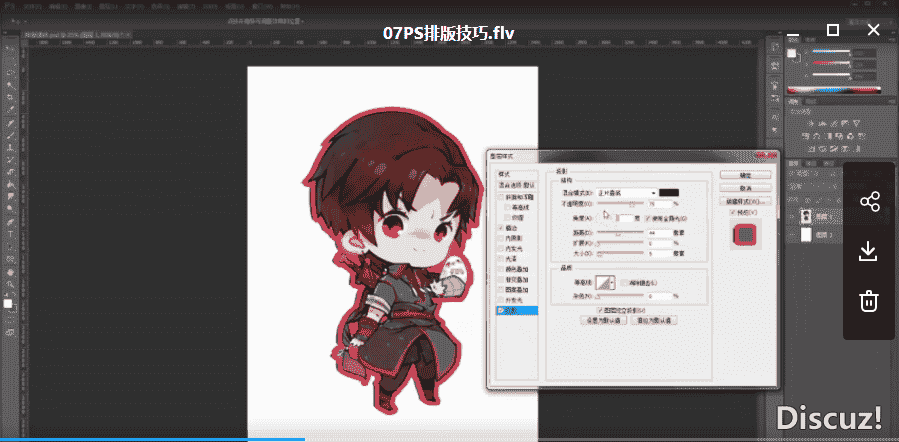
Task: Click the OK (确定) button
Action: [745, 174]
